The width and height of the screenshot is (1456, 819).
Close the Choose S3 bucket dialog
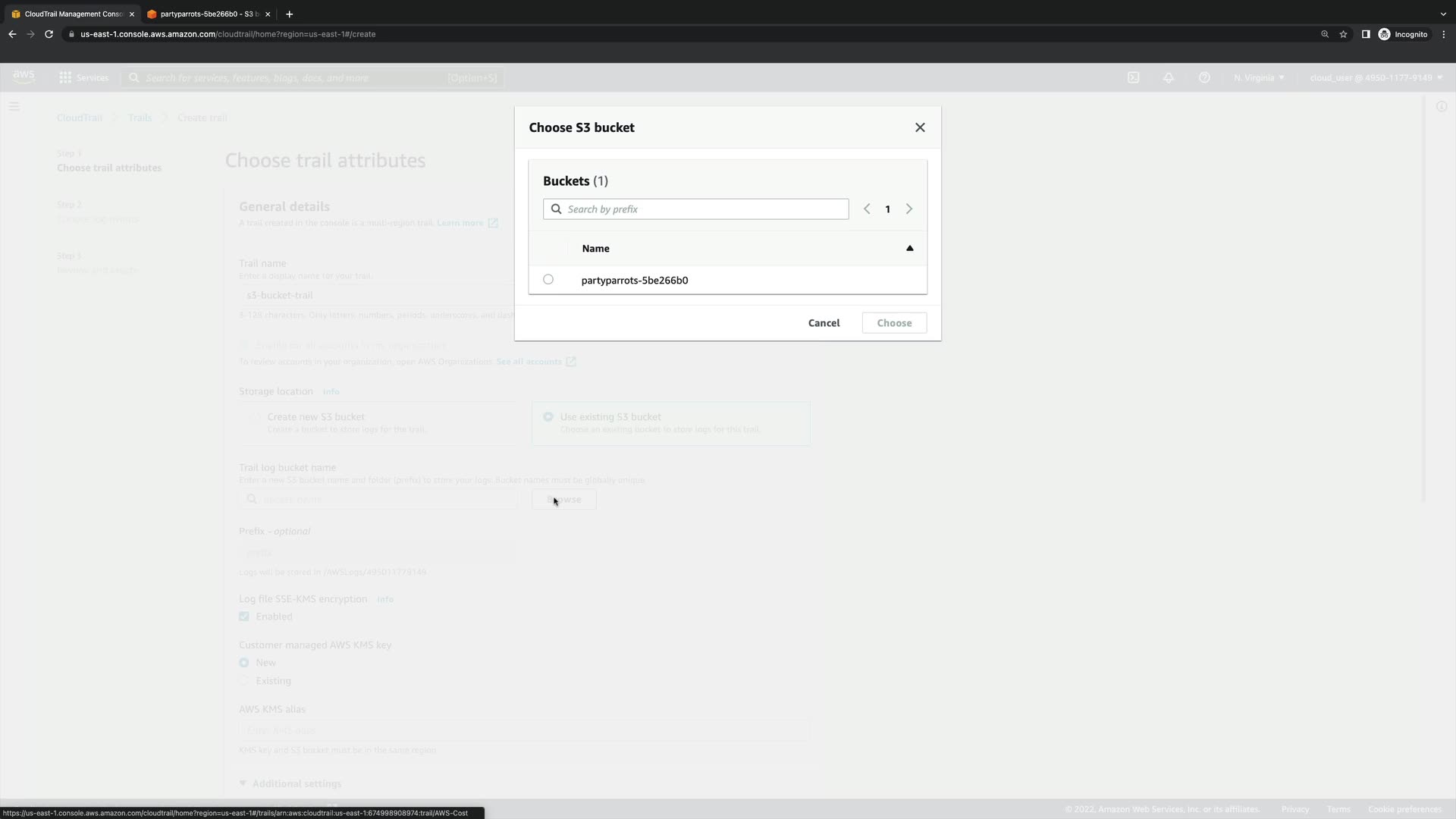click(x=920, y=127)
